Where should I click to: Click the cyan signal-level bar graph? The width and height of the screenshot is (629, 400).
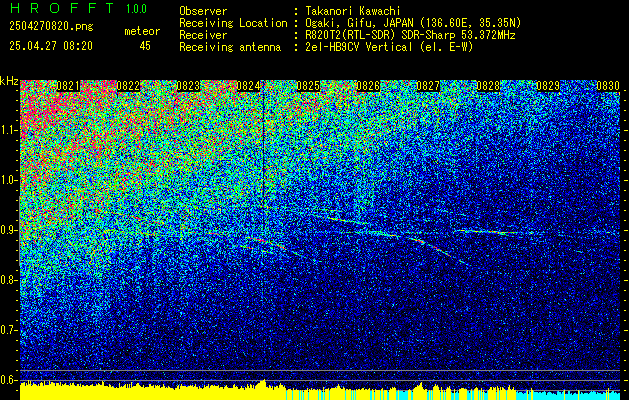(568, 395)
